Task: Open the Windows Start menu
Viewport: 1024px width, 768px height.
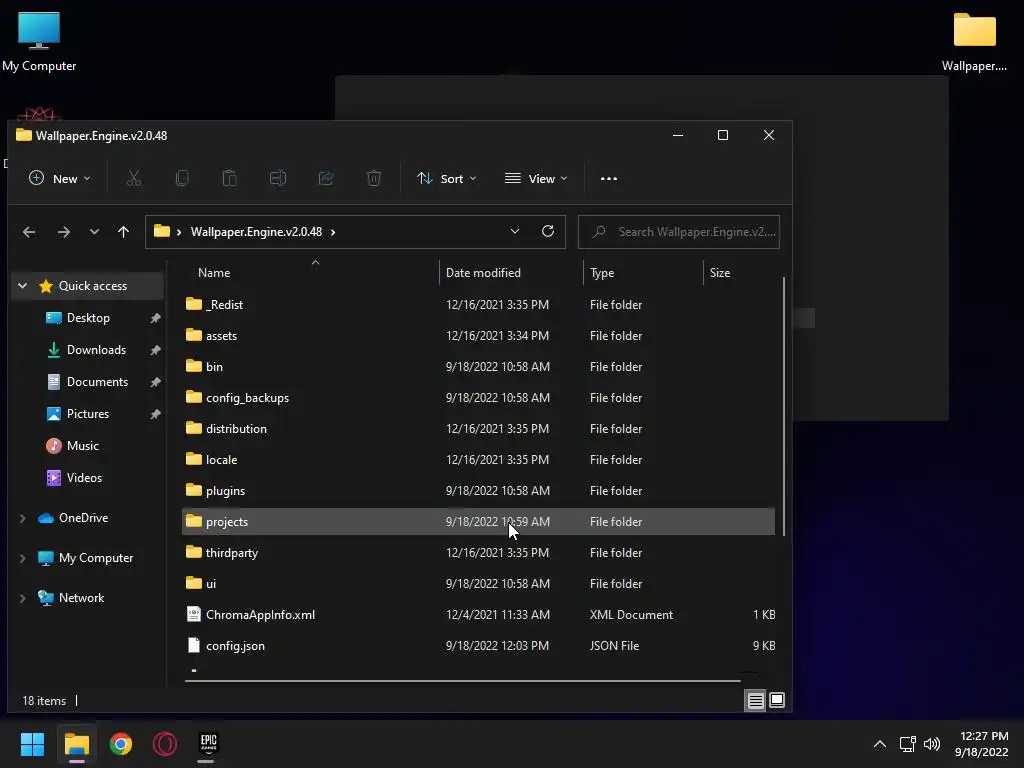Action: tap(32, 744)
